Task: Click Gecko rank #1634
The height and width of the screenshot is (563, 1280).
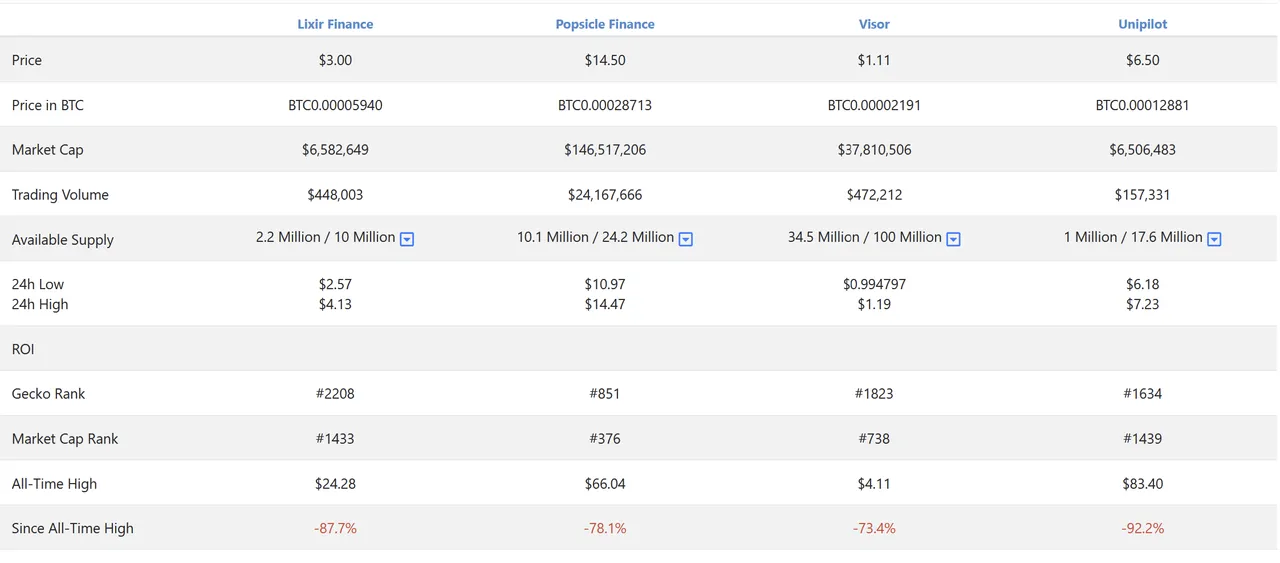Action: click(1142, 394)
